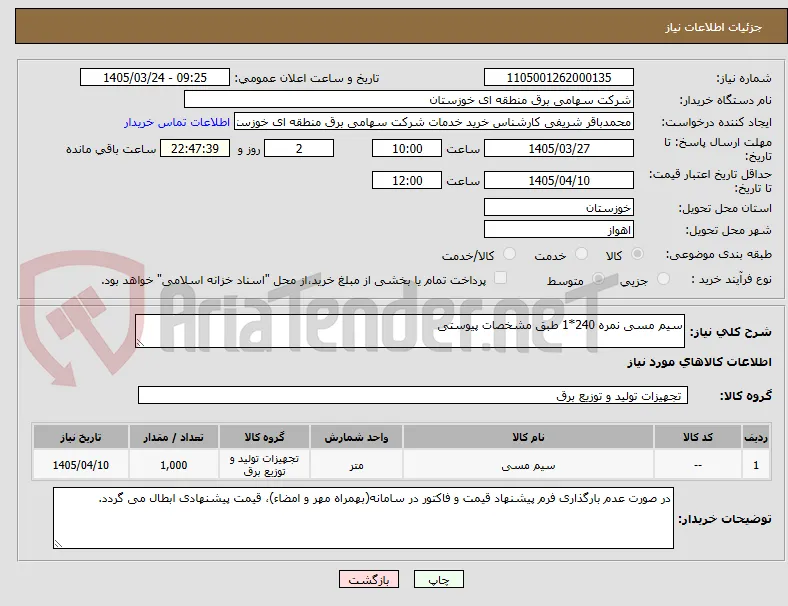Click the چاپ print button

click(x=438, y=579)
